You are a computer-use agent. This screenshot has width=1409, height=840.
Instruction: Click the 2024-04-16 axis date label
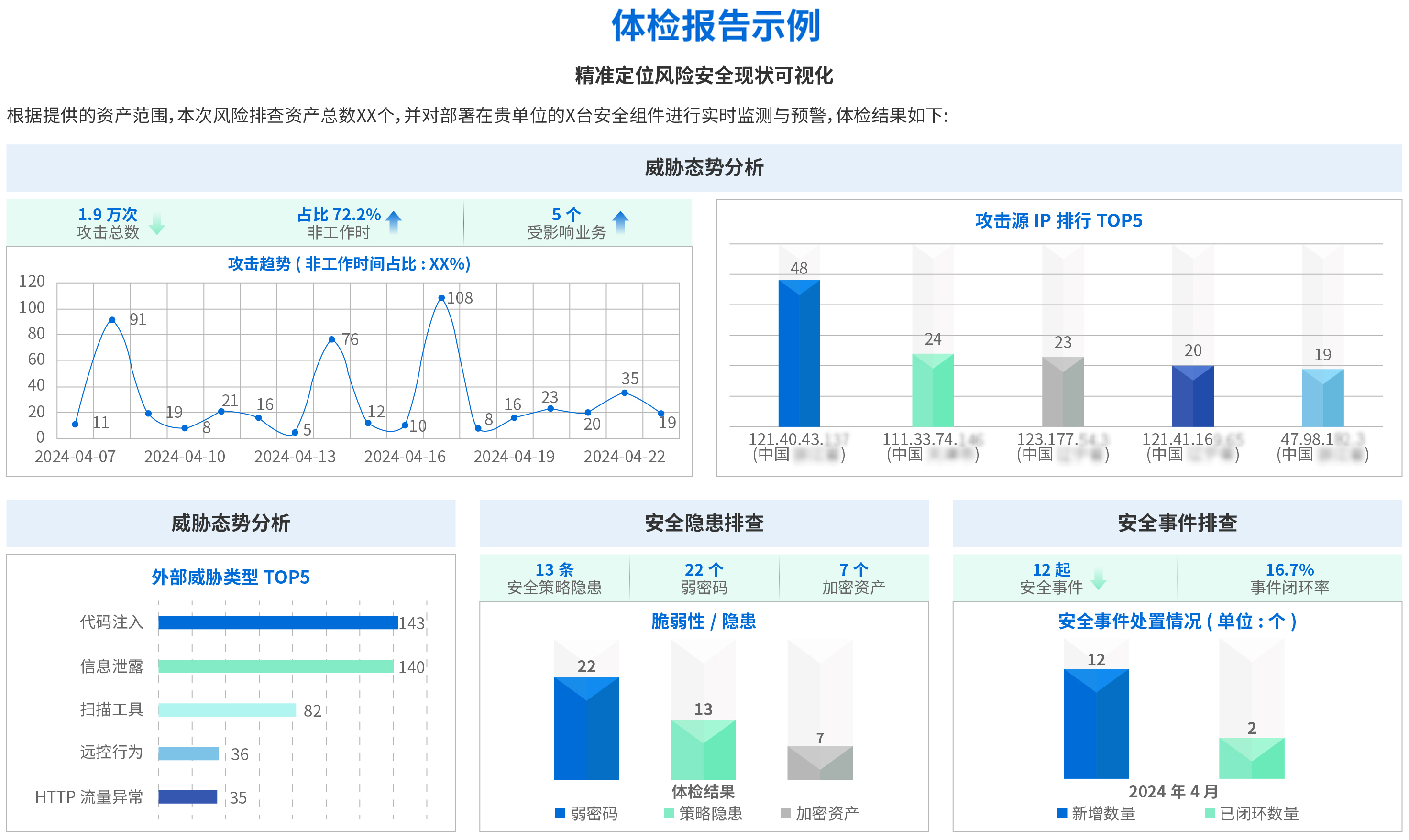405,457
